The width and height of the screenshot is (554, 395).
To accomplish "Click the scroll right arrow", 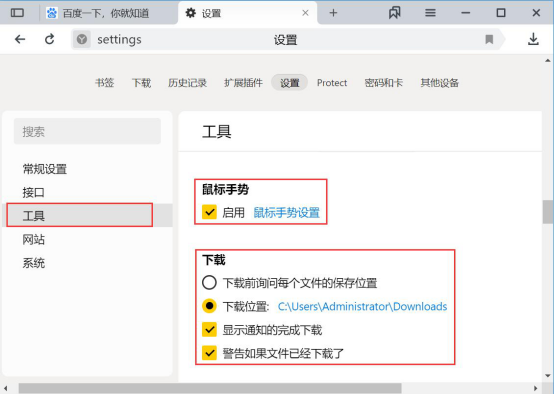I will pyautogui.click(x=536, y=389).
